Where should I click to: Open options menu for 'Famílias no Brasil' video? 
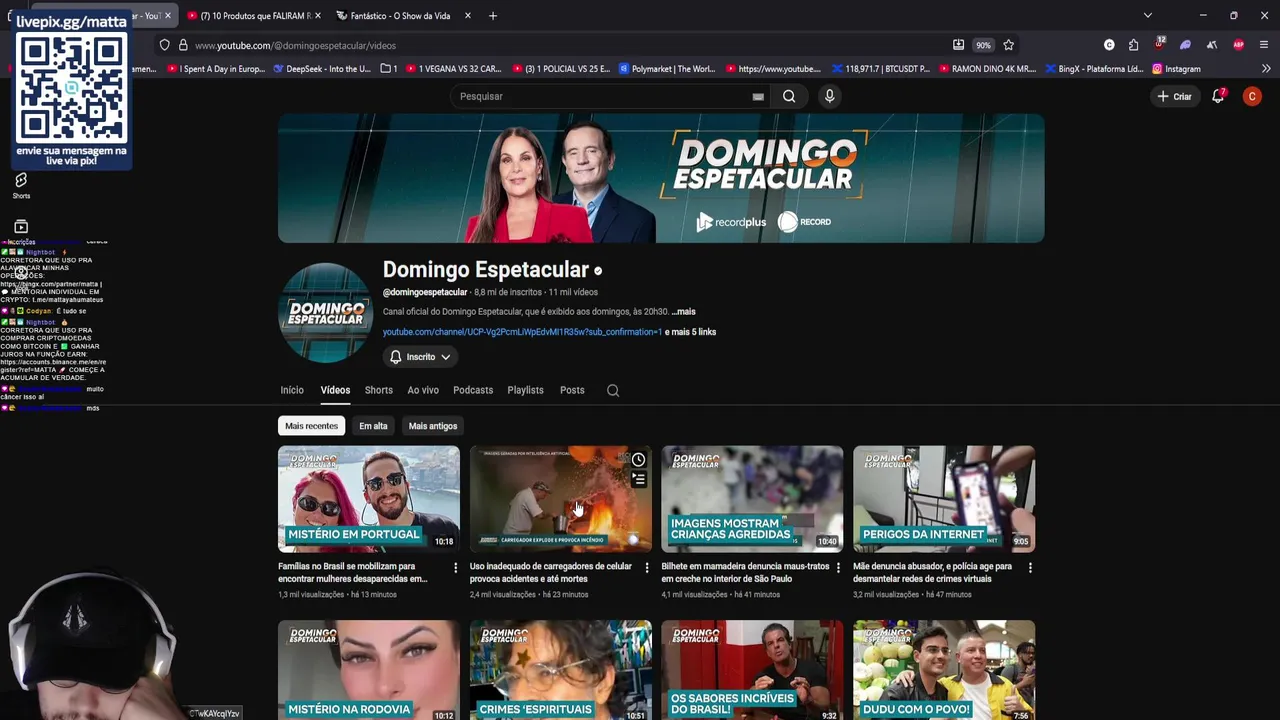point(455,568)
